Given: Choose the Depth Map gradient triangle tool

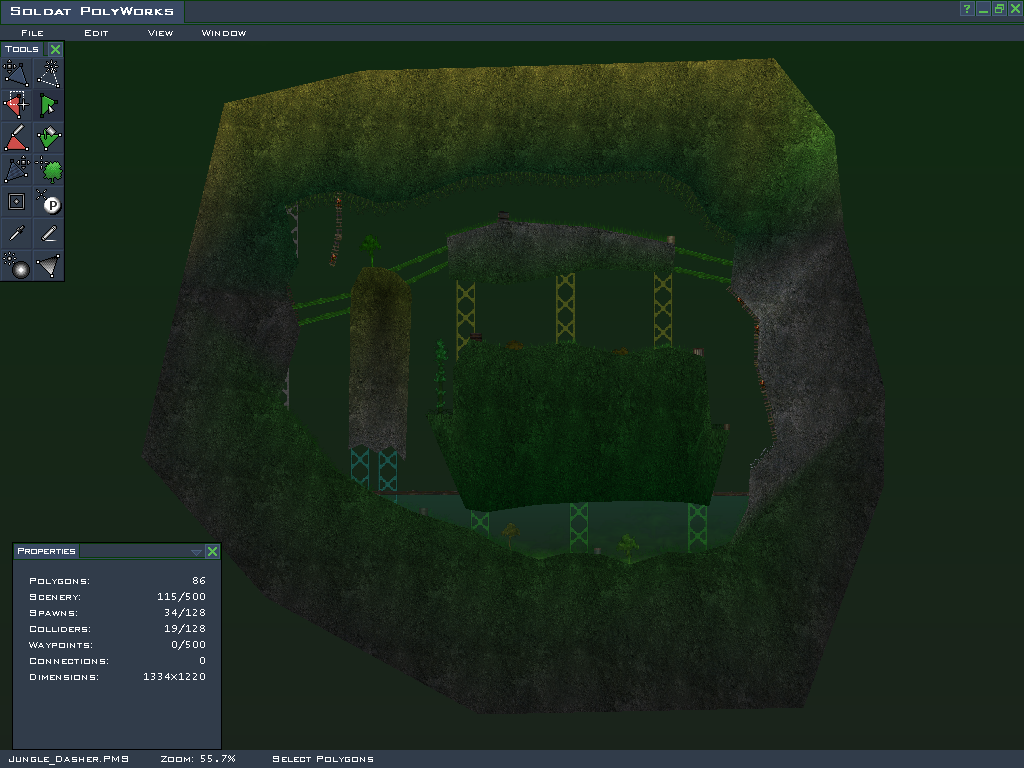Looking at the screenshot, I should click(x=49, y=266).
